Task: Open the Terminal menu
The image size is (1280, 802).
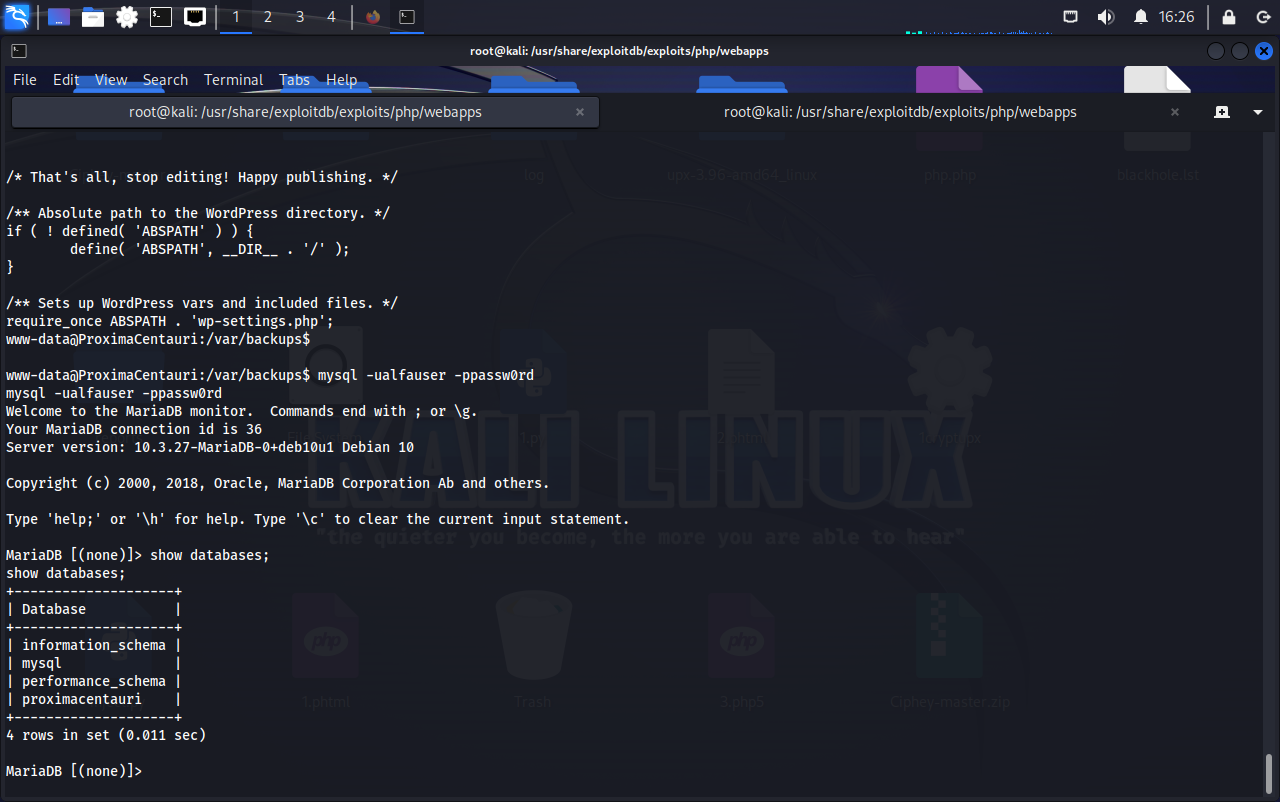Action: [x=233, y=80]
